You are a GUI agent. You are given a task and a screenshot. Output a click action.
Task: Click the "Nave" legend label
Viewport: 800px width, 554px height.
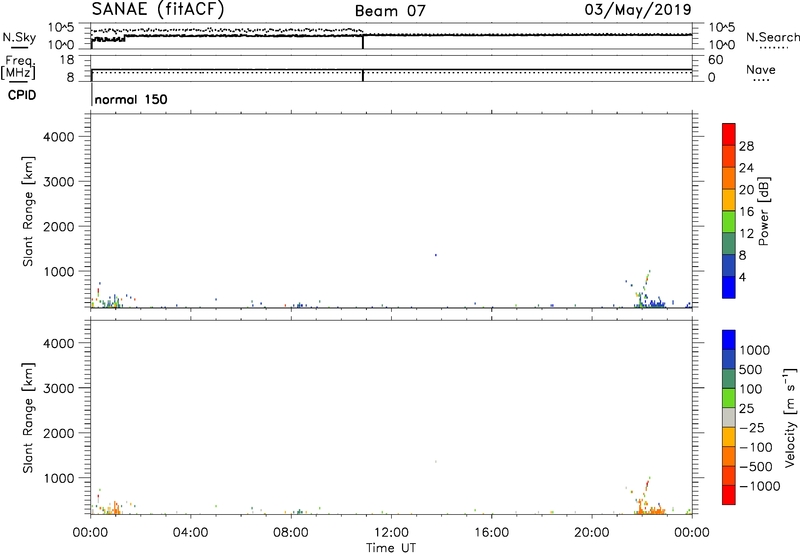click(761, 70)
